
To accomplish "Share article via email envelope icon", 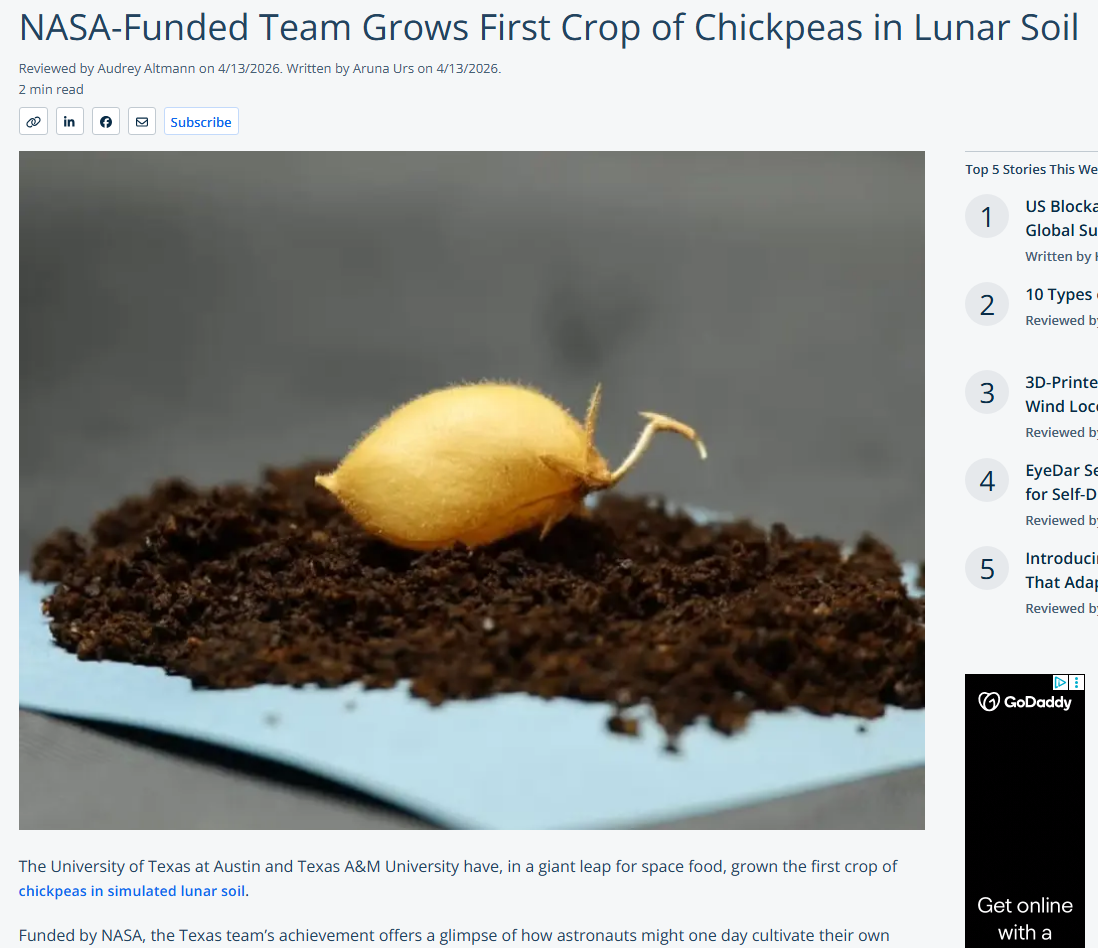I will [x=142, y=121].
